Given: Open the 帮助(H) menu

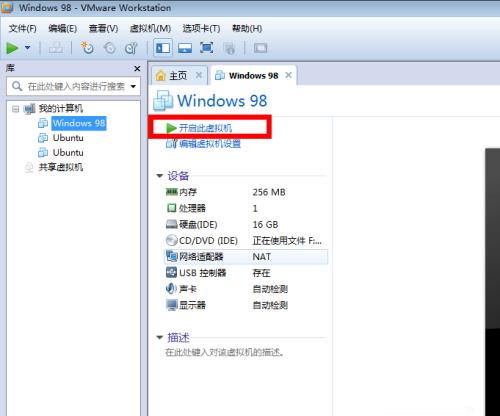Looking at the screenshot, I should 247,29.
